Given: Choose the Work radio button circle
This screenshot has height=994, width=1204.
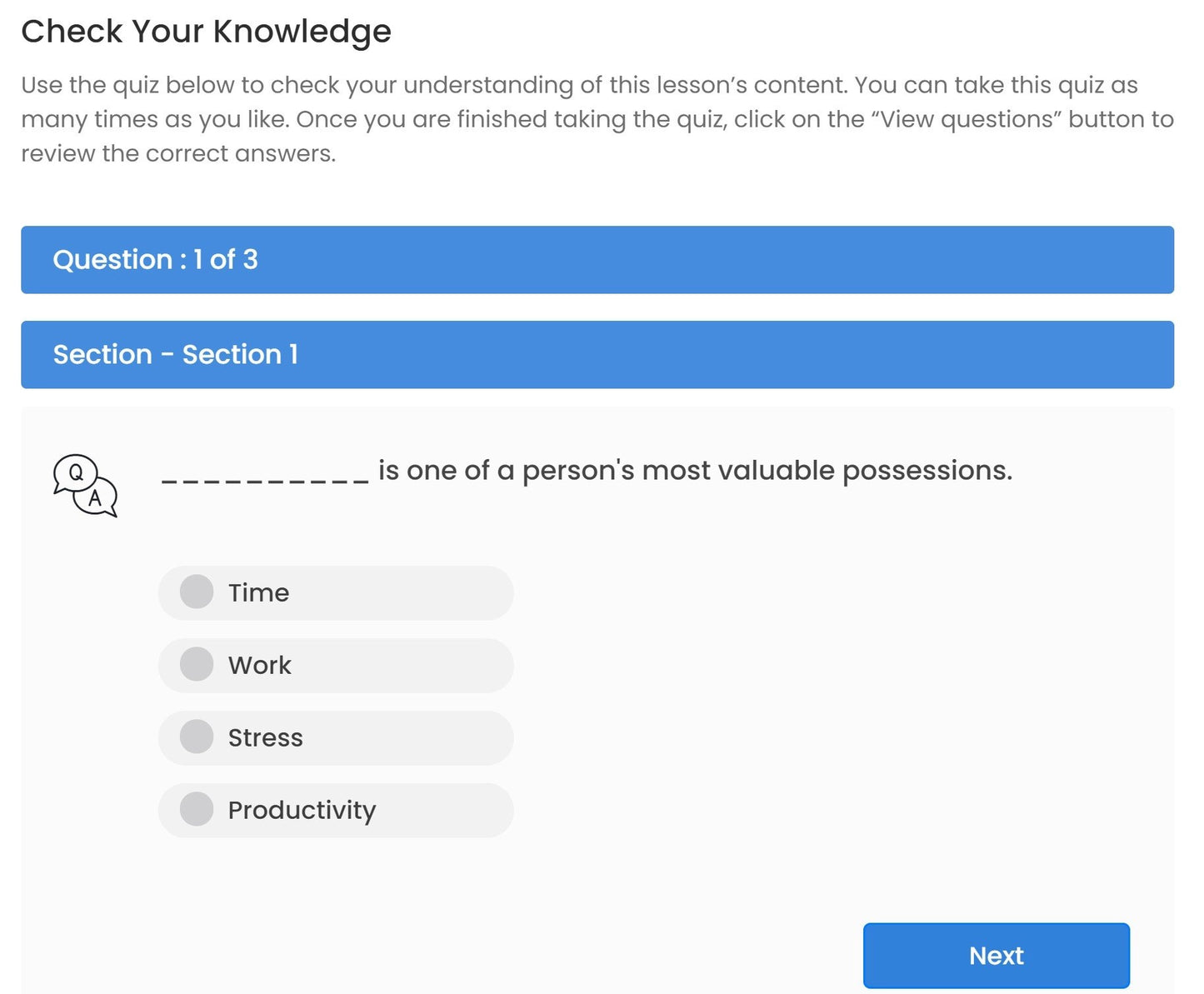Looking at the screenshot, I should (x=197, y=664).
